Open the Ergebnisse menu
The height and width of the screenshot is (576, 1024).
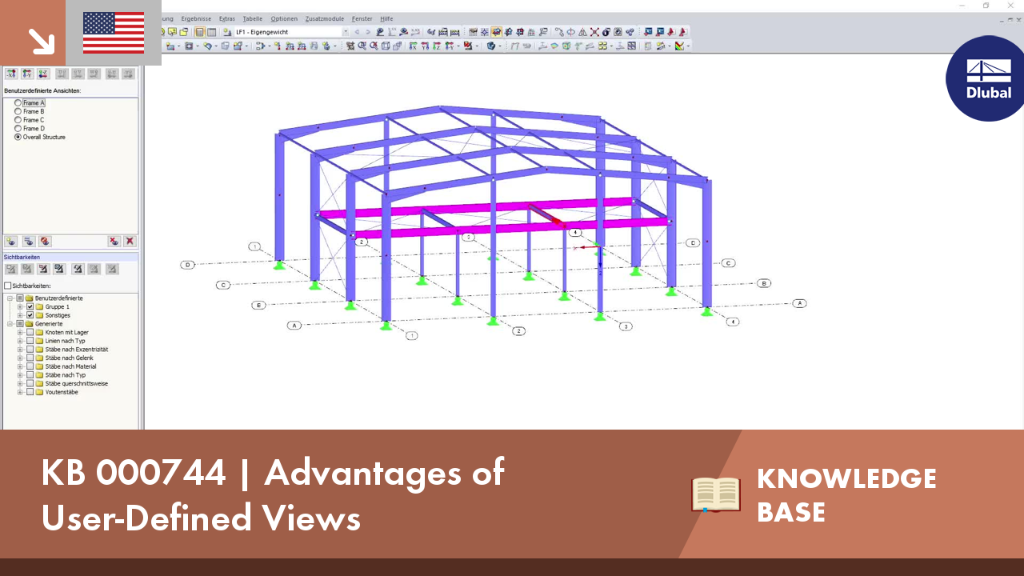point(196,19)
